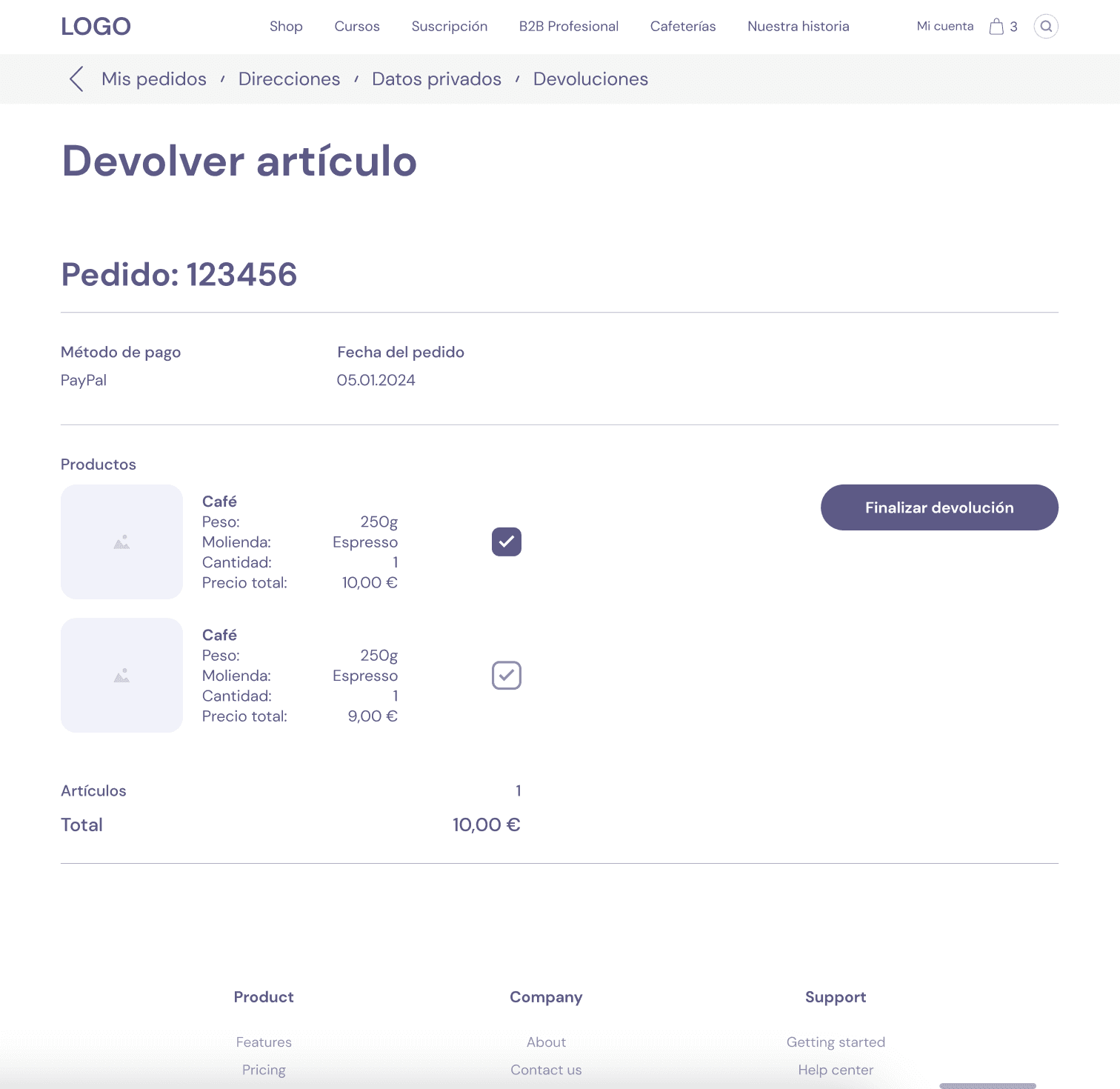Click thumbnail of the 9,00 € Café
1120x1089 pixels.
click(121, 675)
